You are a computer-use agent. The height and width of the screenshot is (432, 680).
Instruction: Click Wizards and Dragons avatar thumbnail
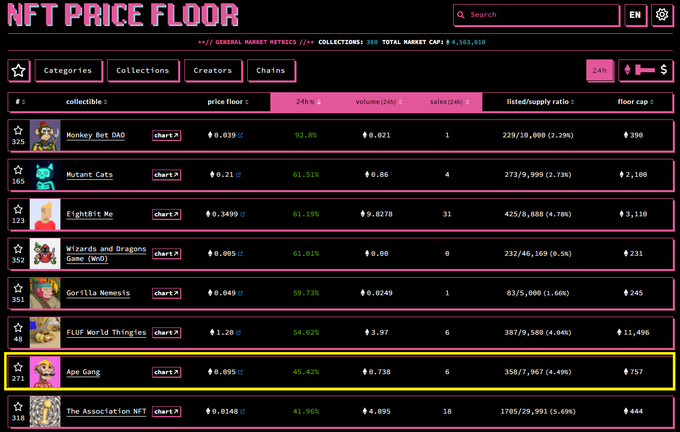coord(45,254)
